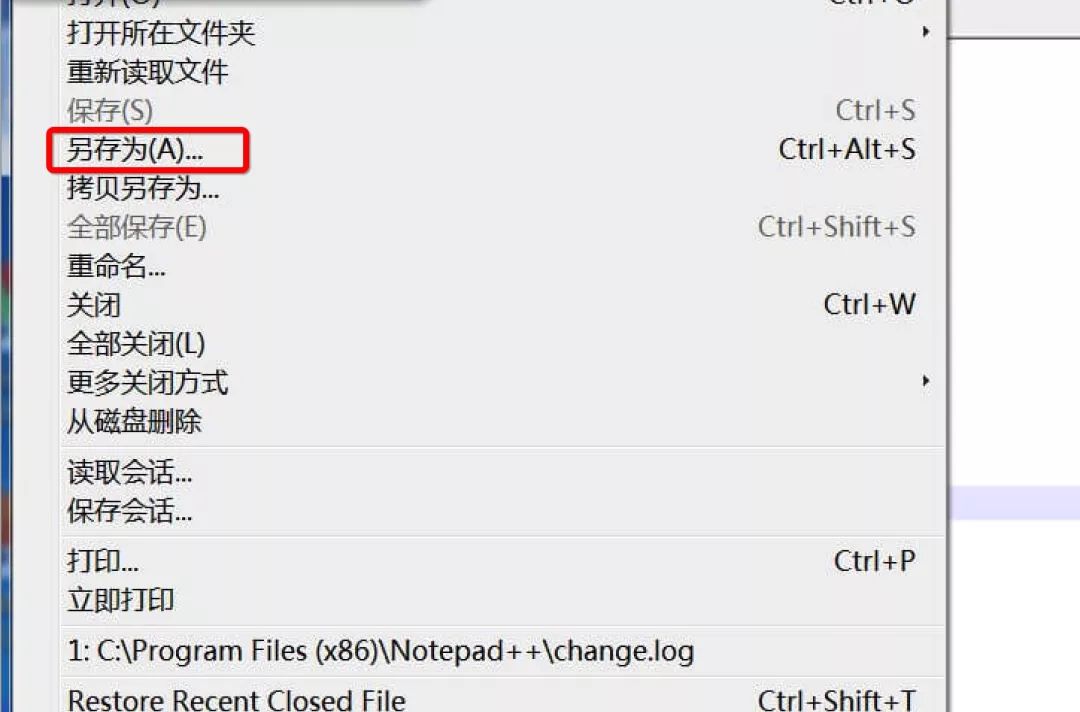The width and height of the screenshot is (1080, 712).
Task: Open recent file change.log
Action: 501,651
